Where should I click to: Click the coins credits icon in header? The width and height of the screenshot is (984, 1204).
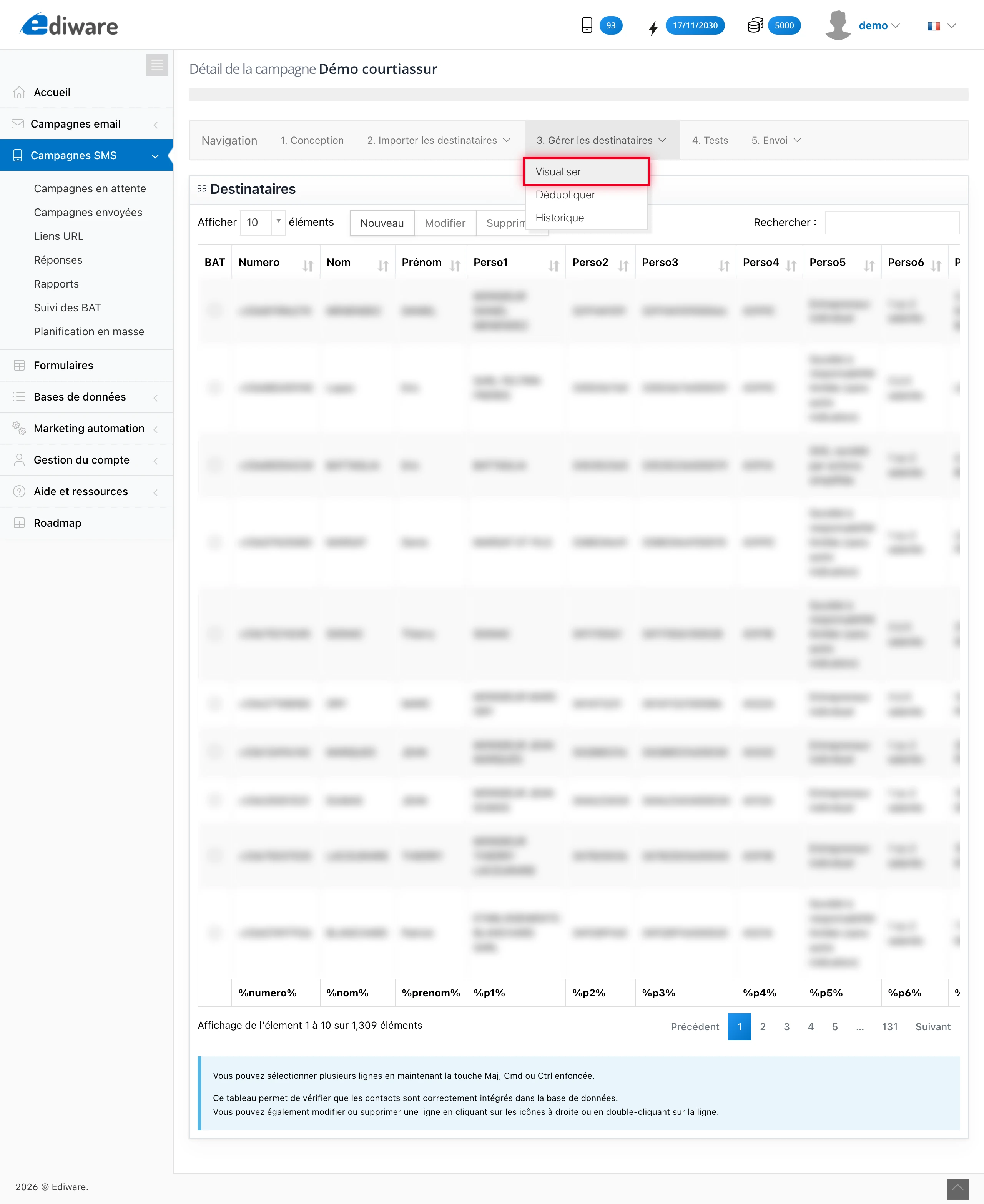755,25
